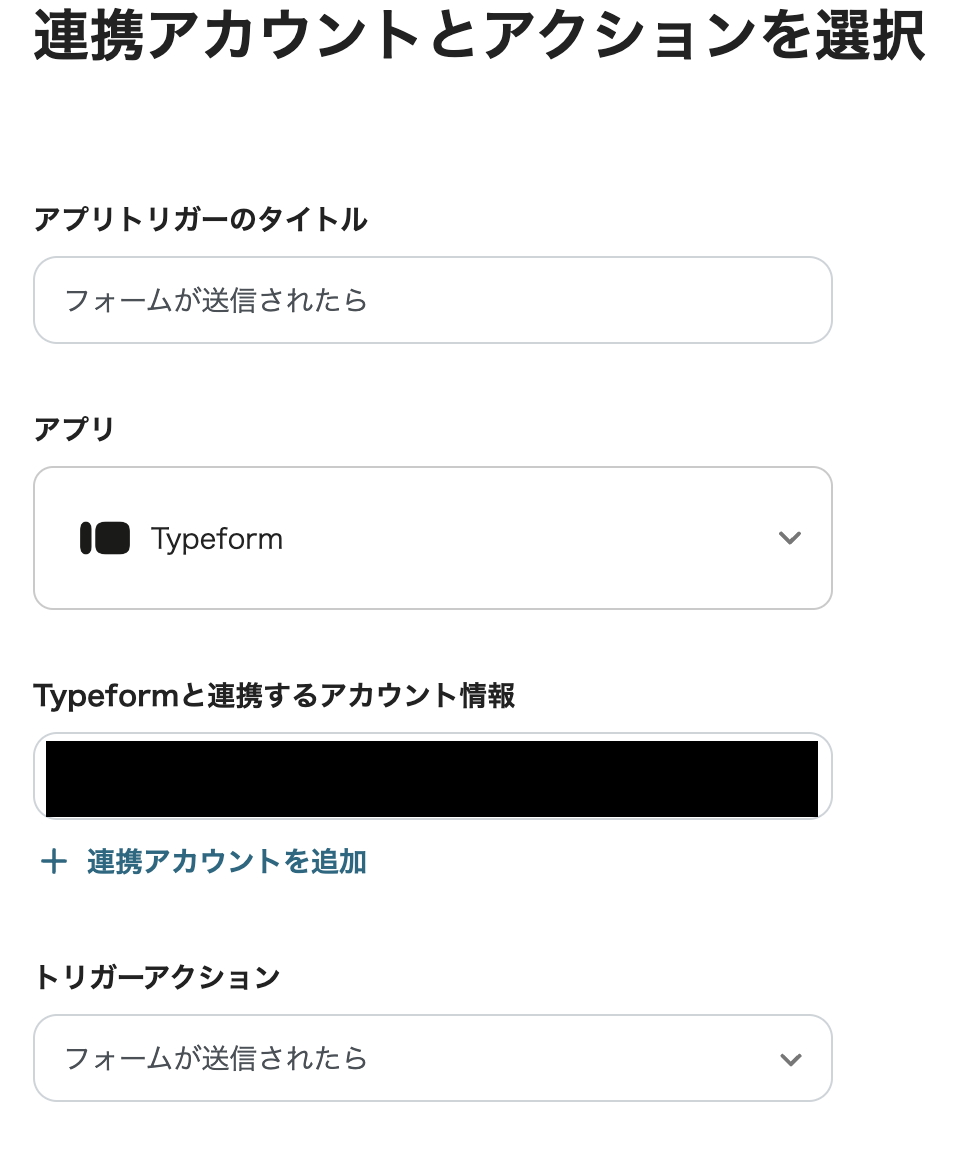This screenshot has height=1160, width=960.
Task: Click the Typeform app logo icon
Action: click(104, 538)
